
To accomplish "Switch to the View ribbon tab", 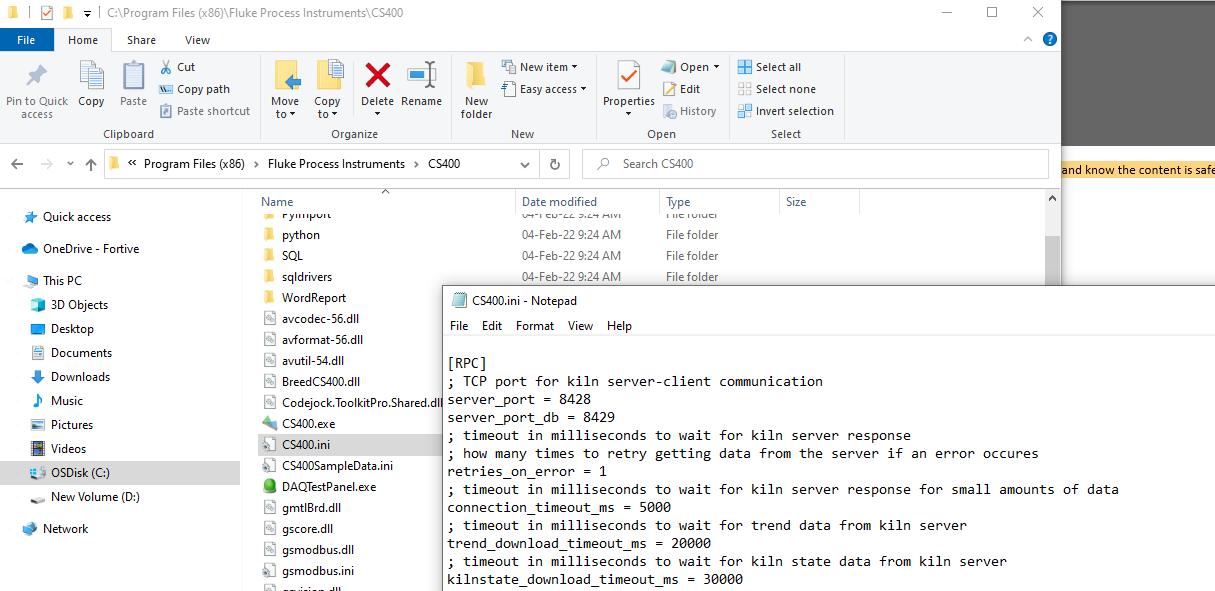I will point(198,40).
